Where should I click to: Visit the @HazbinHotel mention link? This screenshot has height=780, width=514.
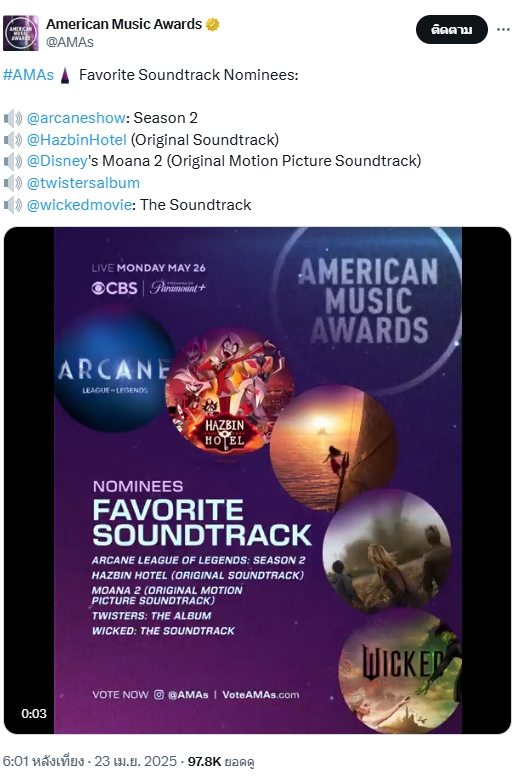pos(76,140)
